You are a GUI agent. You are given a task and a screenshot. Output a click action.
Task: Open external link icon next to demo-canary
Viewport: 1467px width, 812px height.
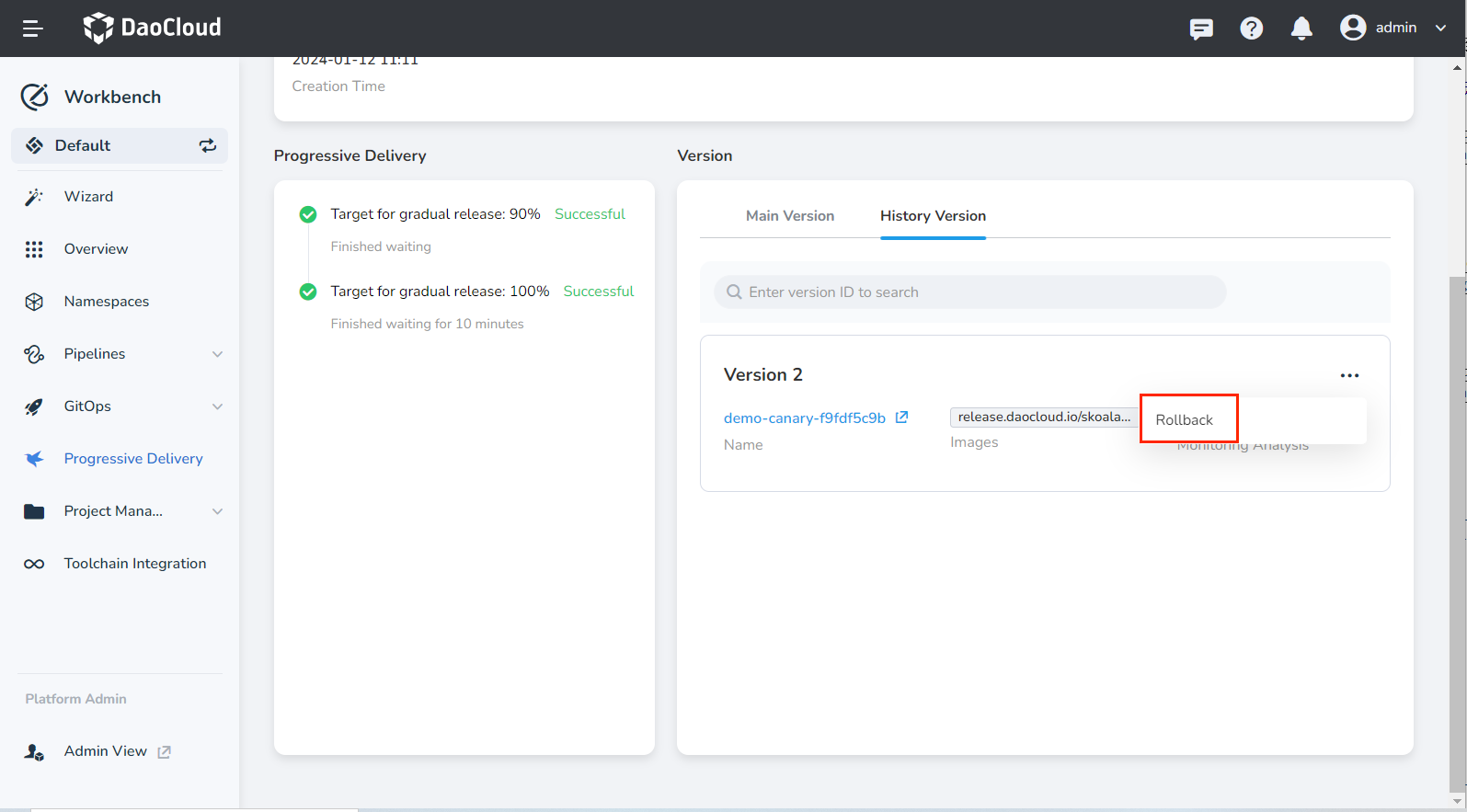pyautogui.click(x=902, y=417)
